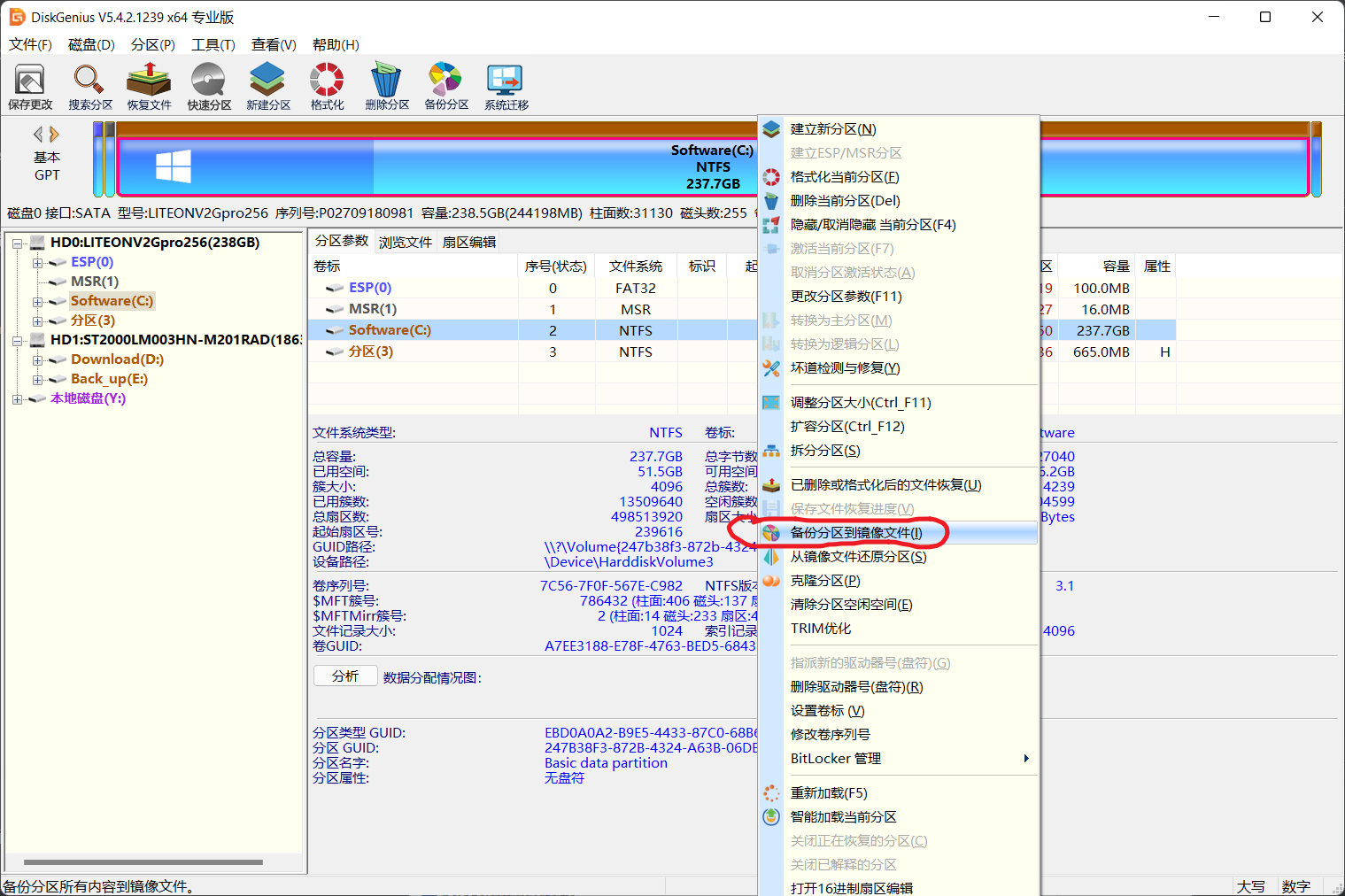Open the 磁盘(D) menu
Screen dimensions: 1345x896
pyautogui.click(x=91, y=44)
